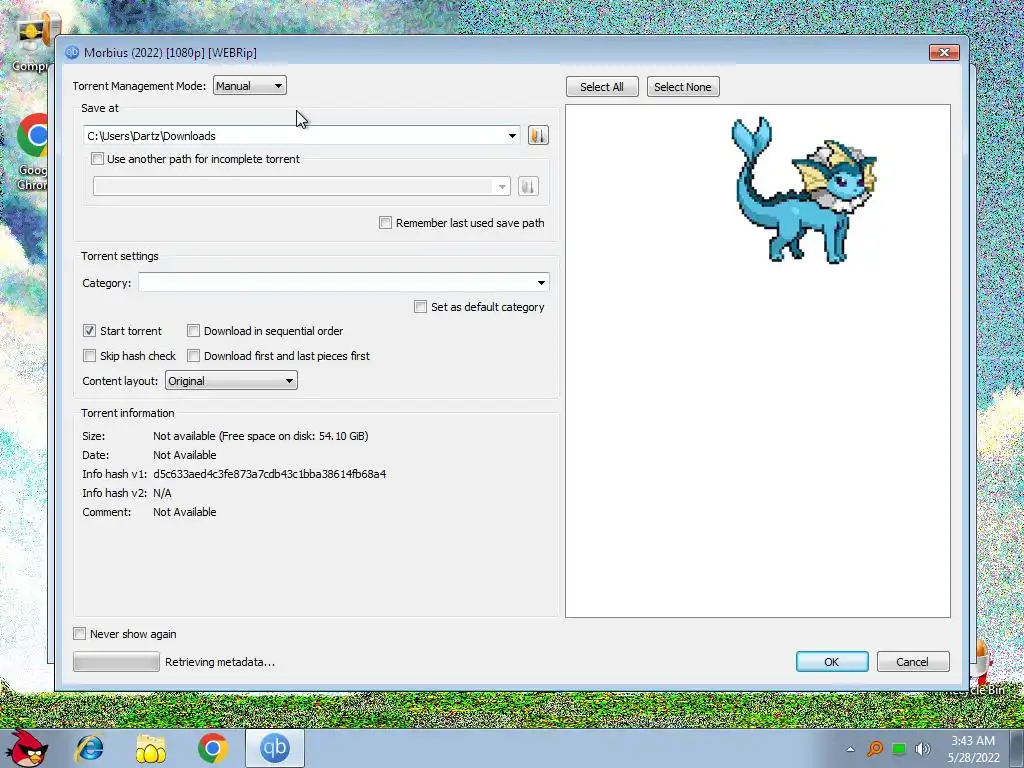This screenshot has width=1024, height=768.
Task: Open Chrome from the taskbar
Action: 212,748
